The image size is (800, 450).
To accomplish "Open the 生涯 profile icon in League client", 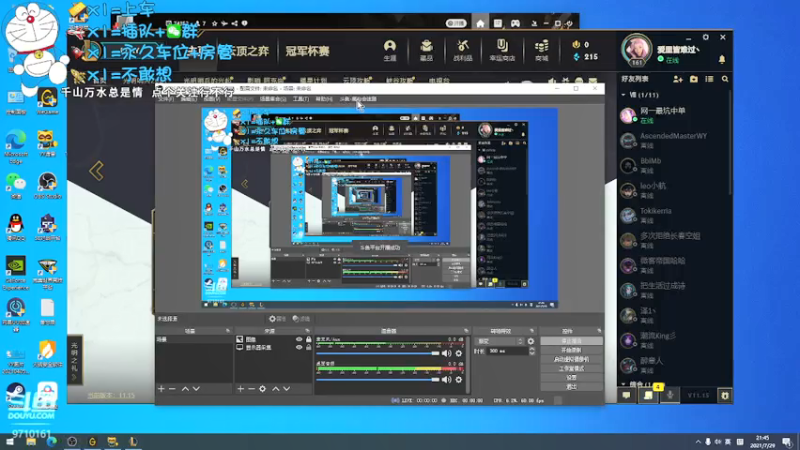I will (390, 51).
